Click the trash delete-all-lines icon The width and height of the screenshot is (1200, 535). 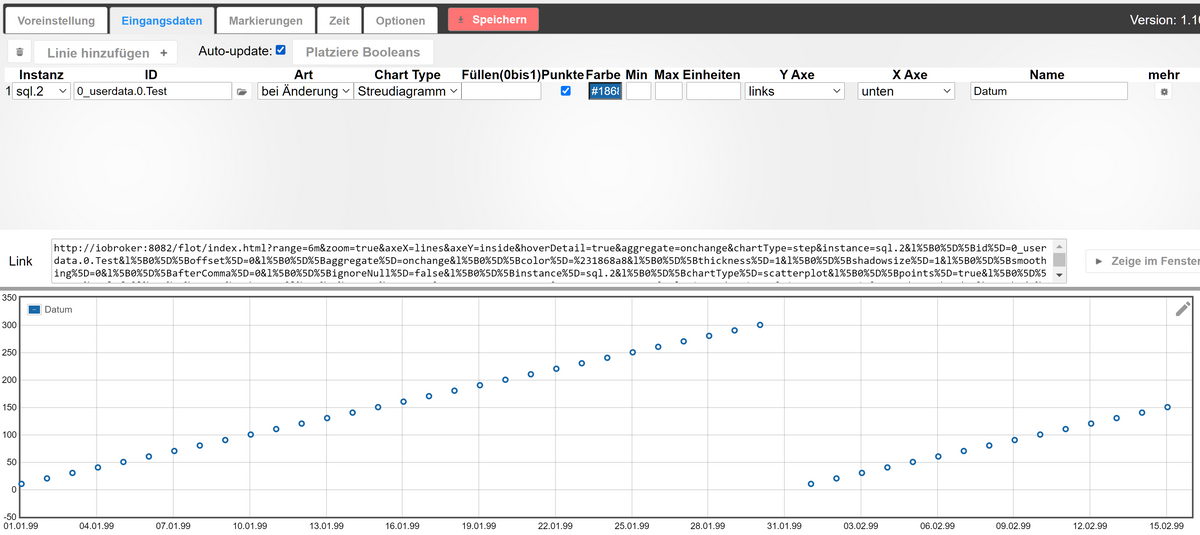(20, 52)
